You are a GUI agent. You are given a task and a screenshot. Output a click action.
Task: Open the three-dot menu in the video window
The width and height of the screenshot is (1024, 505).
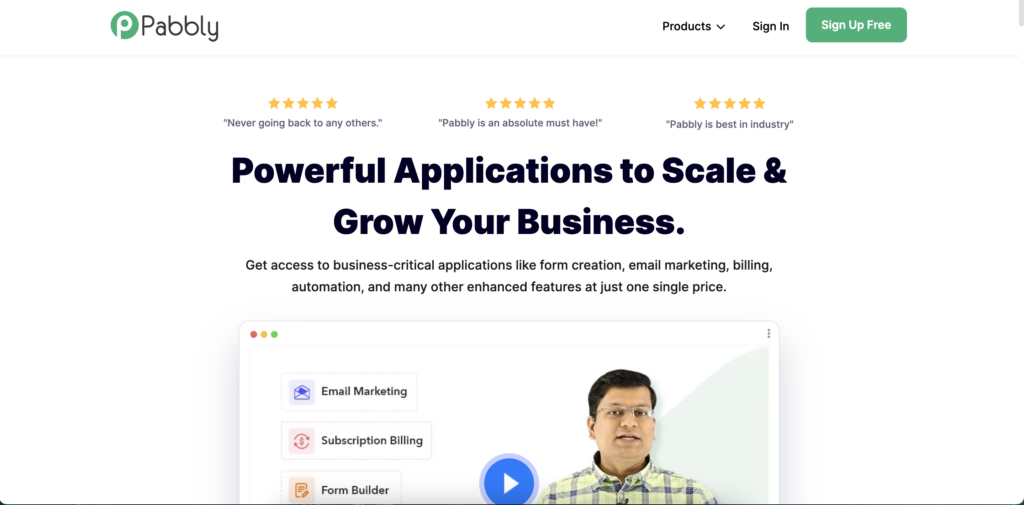click(769, 334)
